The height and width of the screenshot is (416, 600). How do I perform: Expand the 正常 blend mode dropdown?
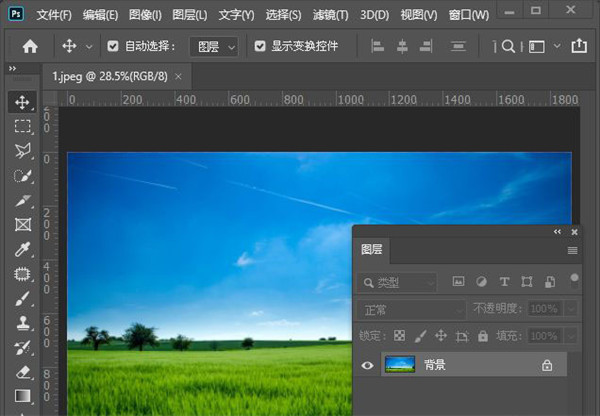pos(411,309)
